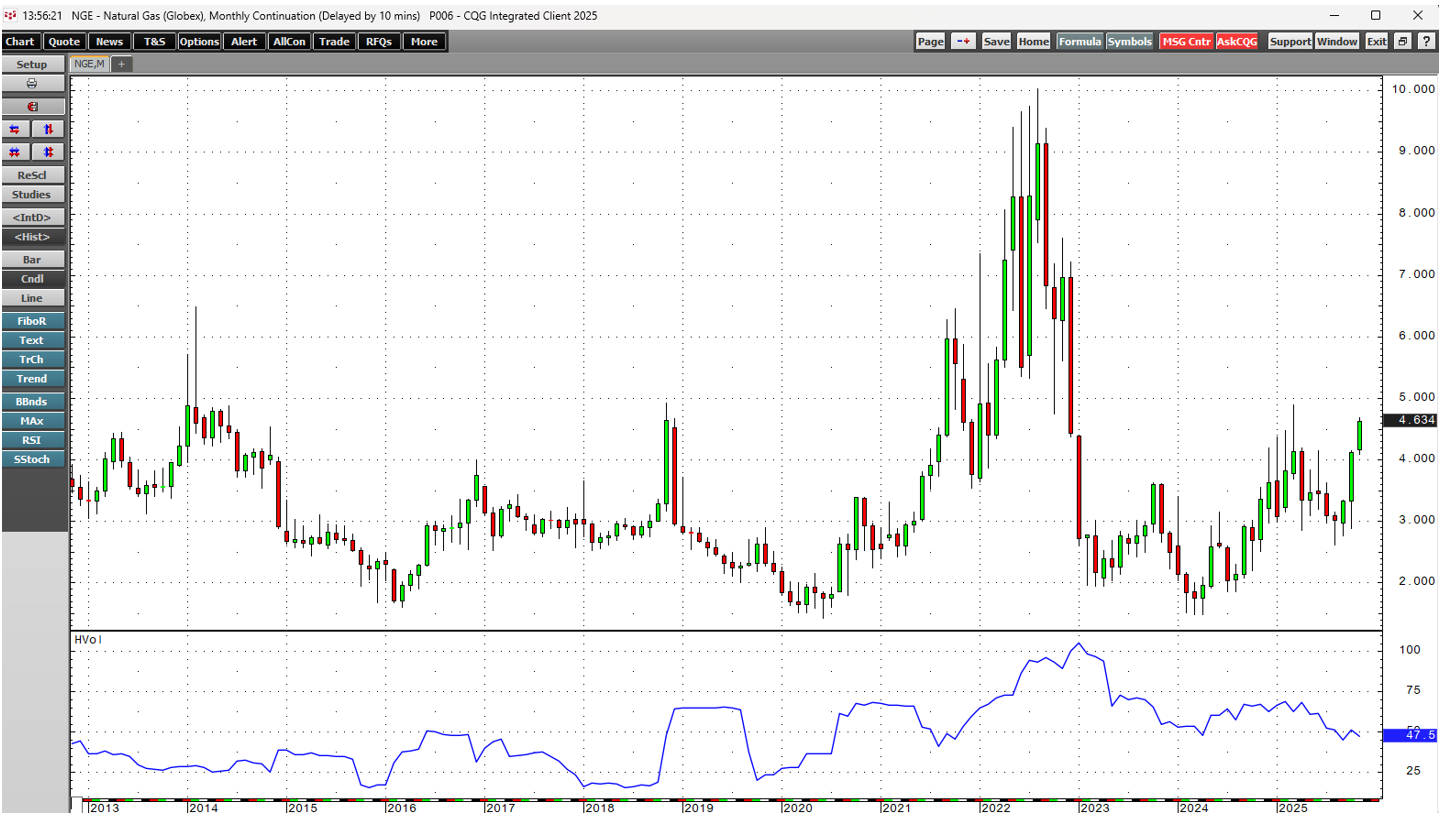Click the crossed horizontal arrows icon
This screenshot has height=814, width=1441.
(16, 152)
